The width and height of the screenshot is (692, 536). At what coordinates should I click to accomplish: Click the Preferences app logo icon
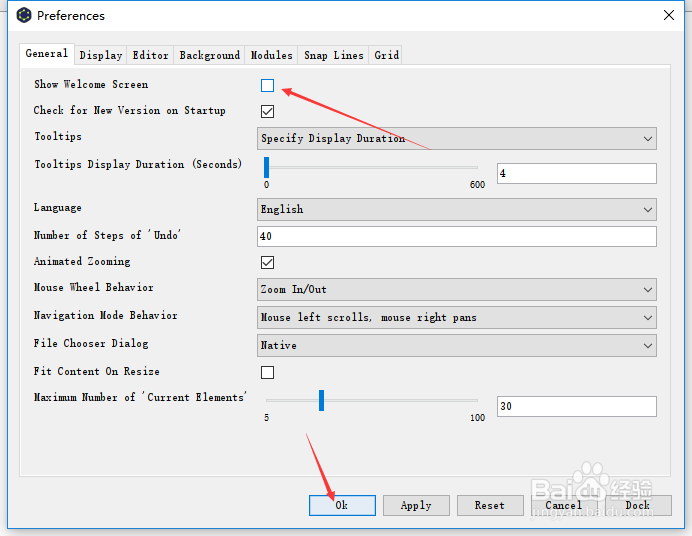(24, 15)
